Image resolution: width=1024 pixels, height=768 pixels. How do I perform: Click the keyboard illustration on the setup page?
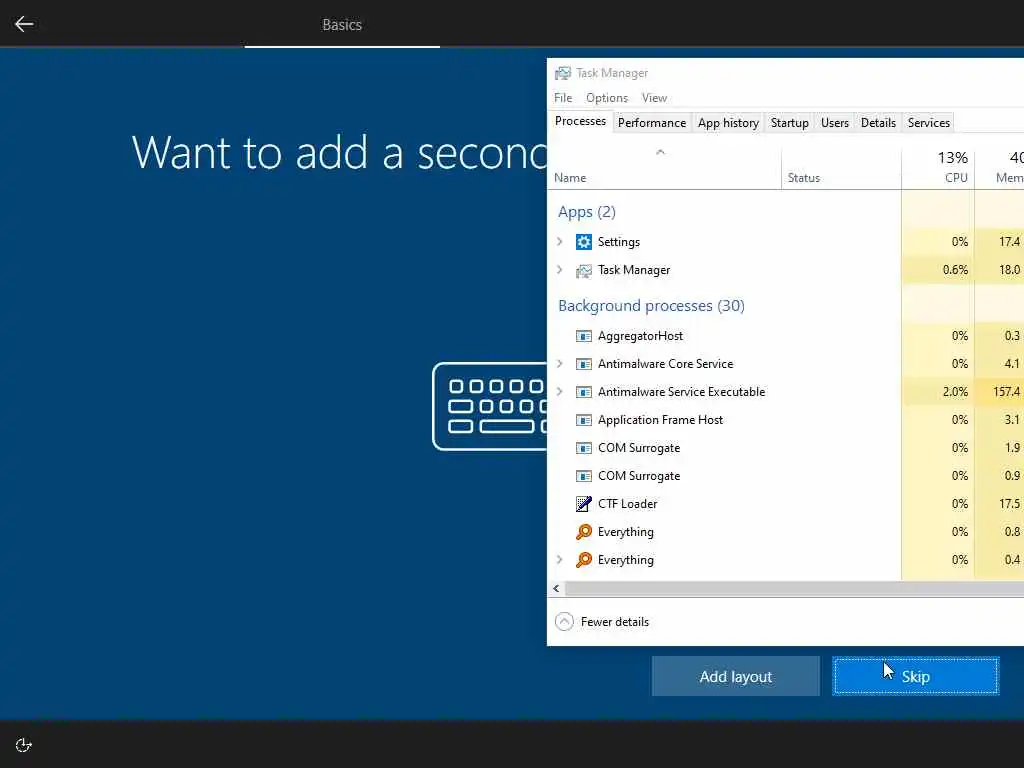click(490, 406)
